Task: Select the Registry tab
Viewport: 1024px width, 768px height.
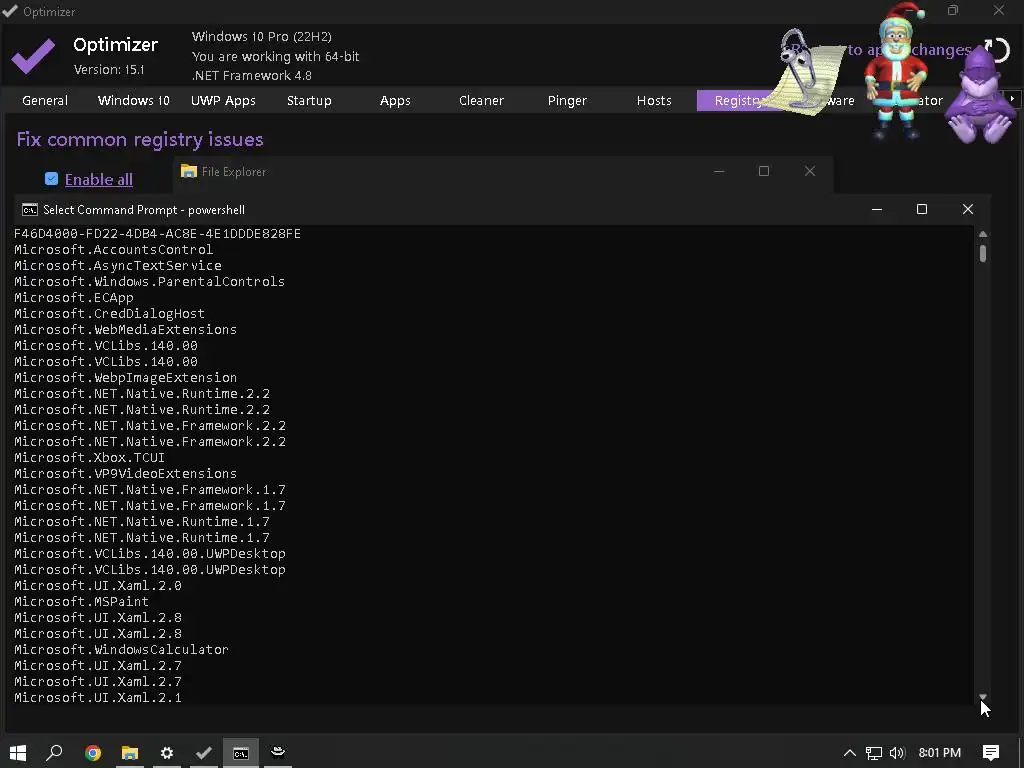Action: pos(737,101)
